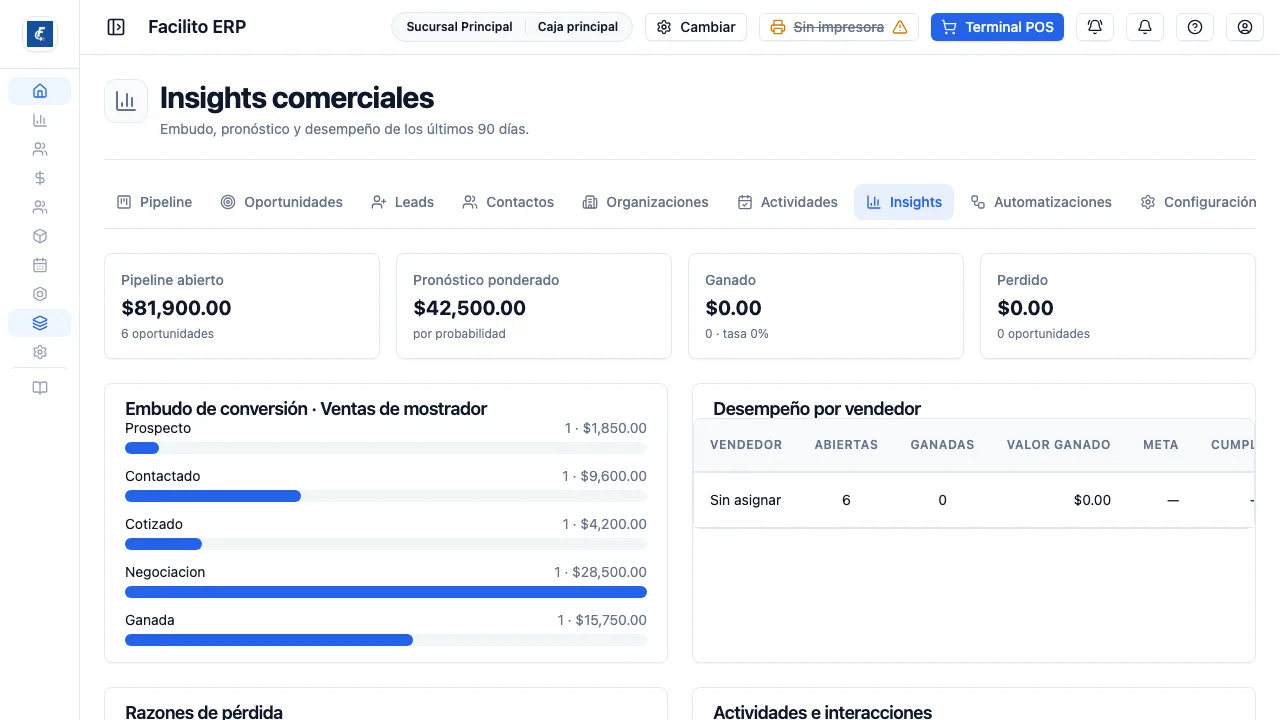Open the user profile icon
Viewport: 1280px width, 720px height.
(1245, 27)
